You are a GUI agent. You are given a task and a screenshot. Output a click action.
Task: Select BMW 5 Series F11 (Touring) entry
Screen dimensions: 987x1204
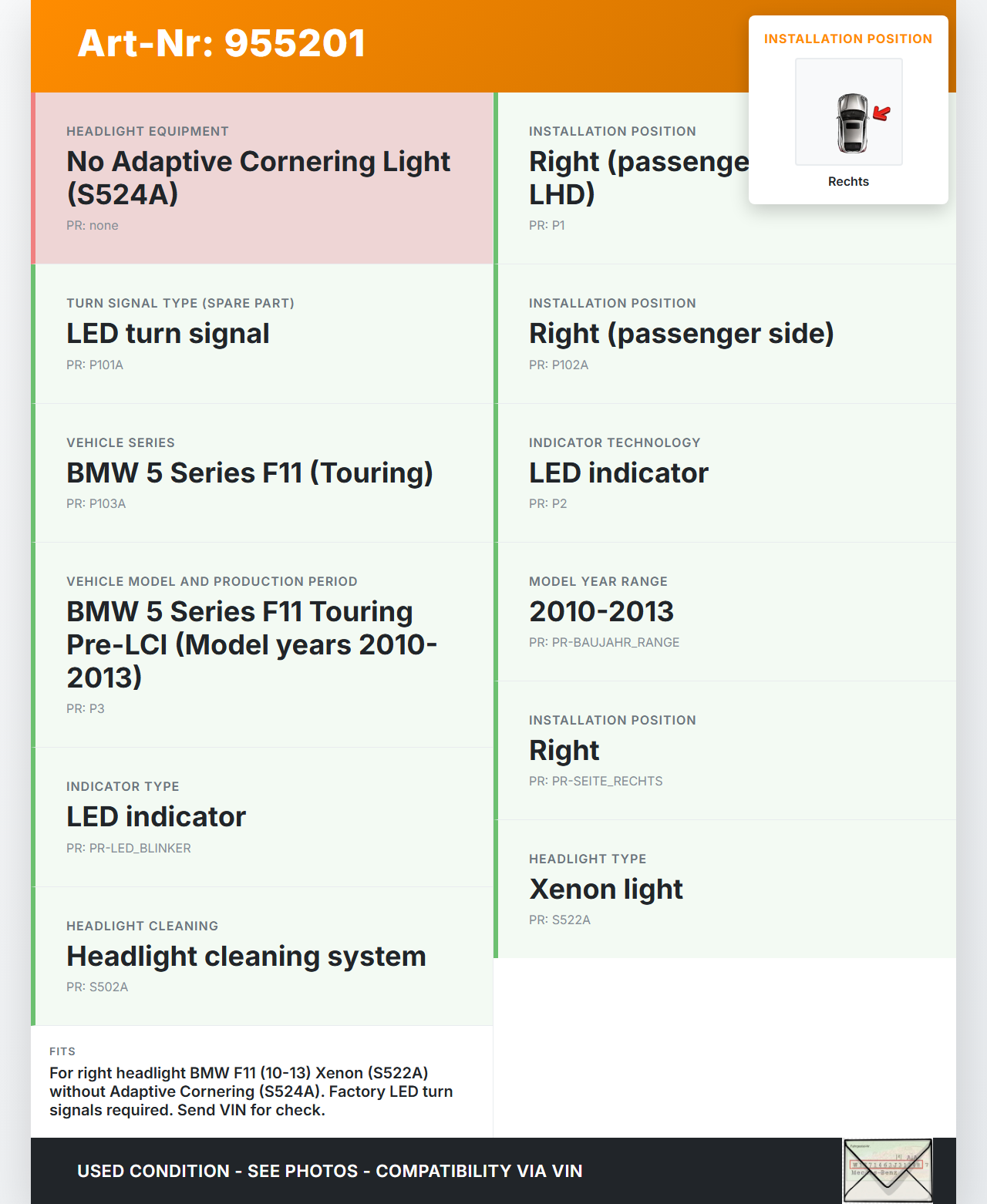[249, 473]
